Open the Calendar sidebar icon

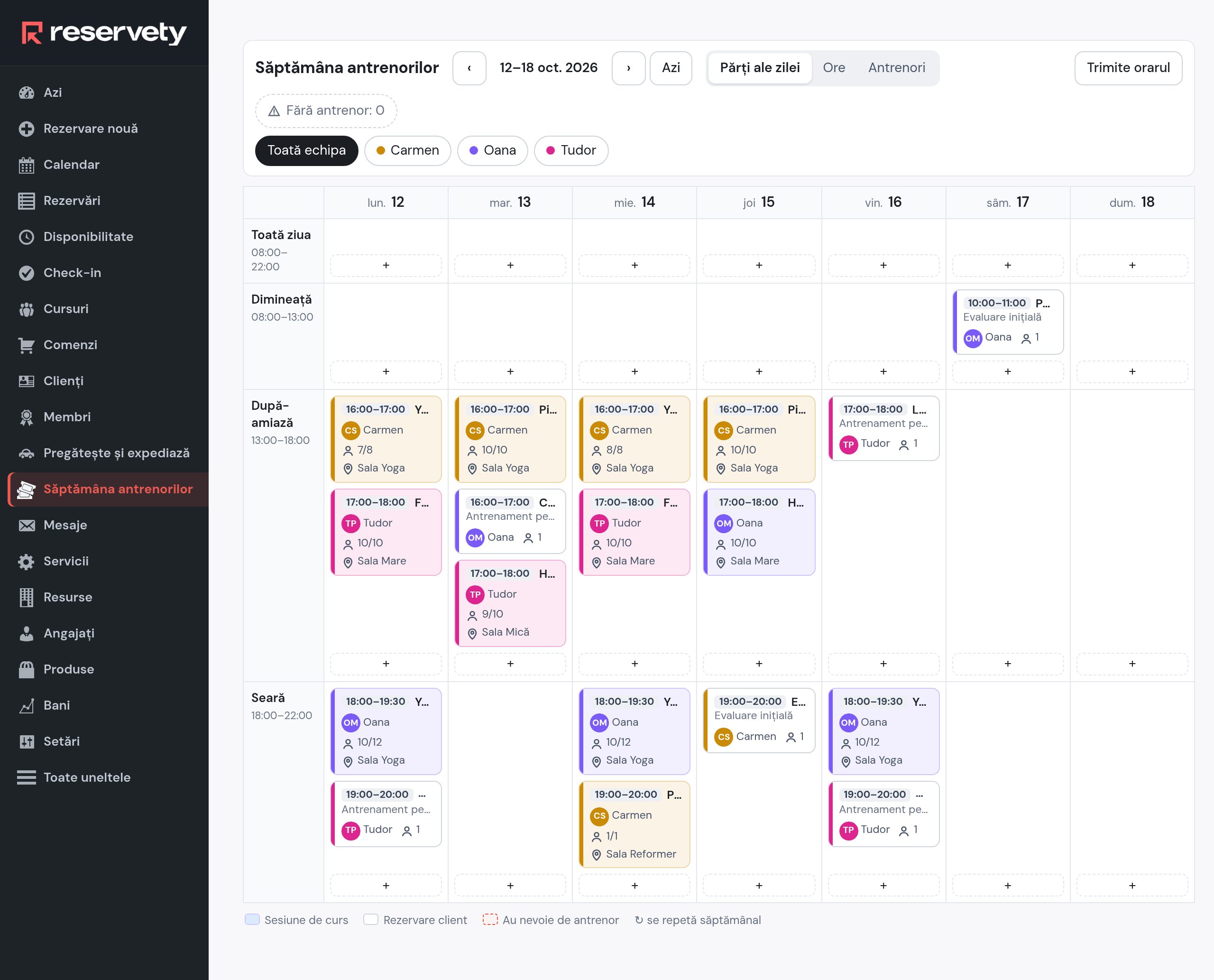[x=27, y=165]
